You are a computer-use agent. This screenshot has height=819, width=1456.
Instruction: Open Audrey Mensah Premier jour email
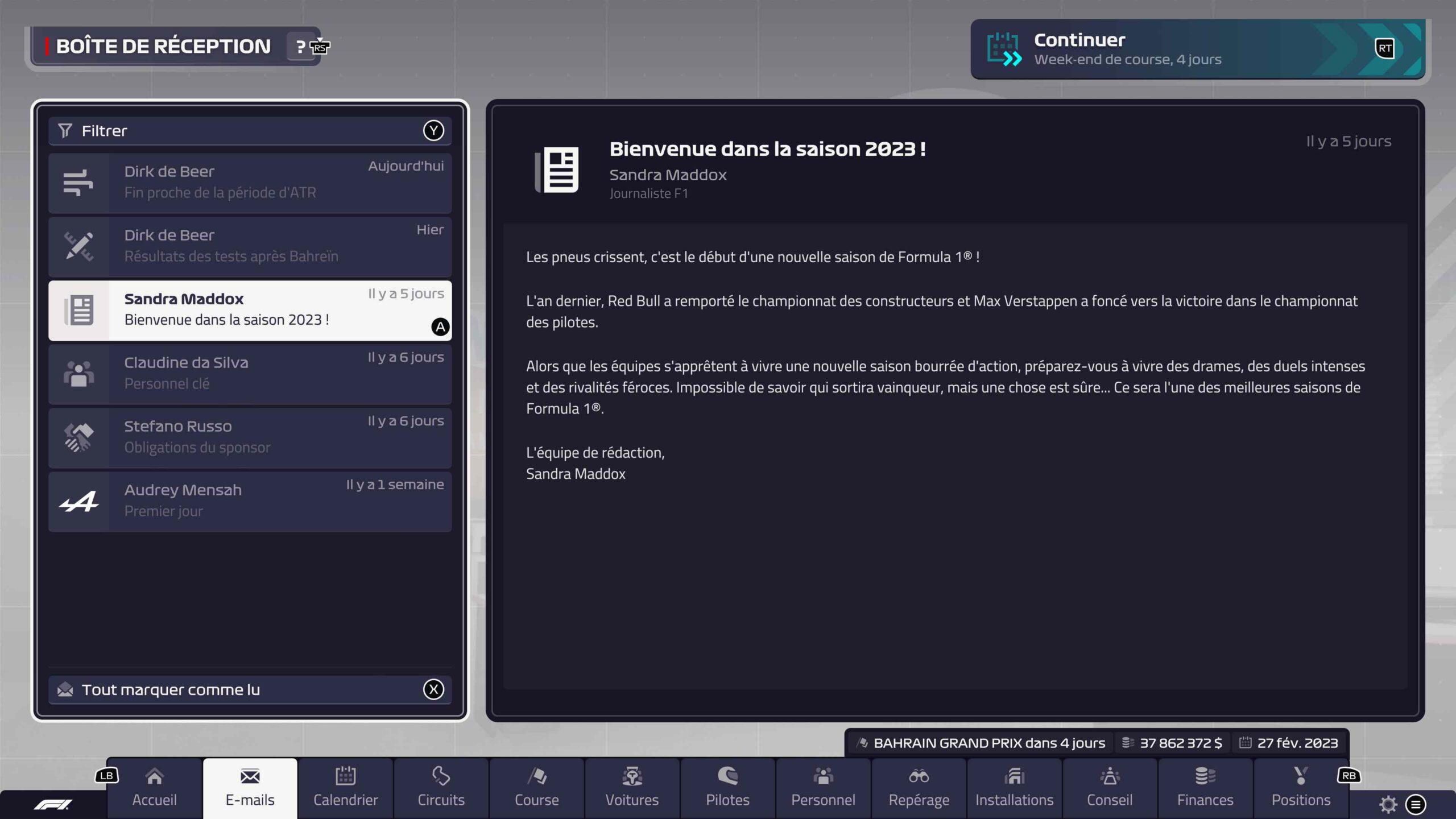pos(250,502)
